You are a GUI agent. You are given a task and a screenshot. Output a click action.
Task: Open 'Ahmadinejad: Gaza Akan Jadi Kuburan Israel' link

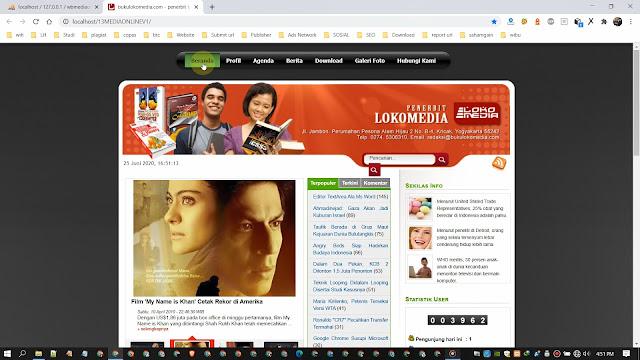(350, 211)
